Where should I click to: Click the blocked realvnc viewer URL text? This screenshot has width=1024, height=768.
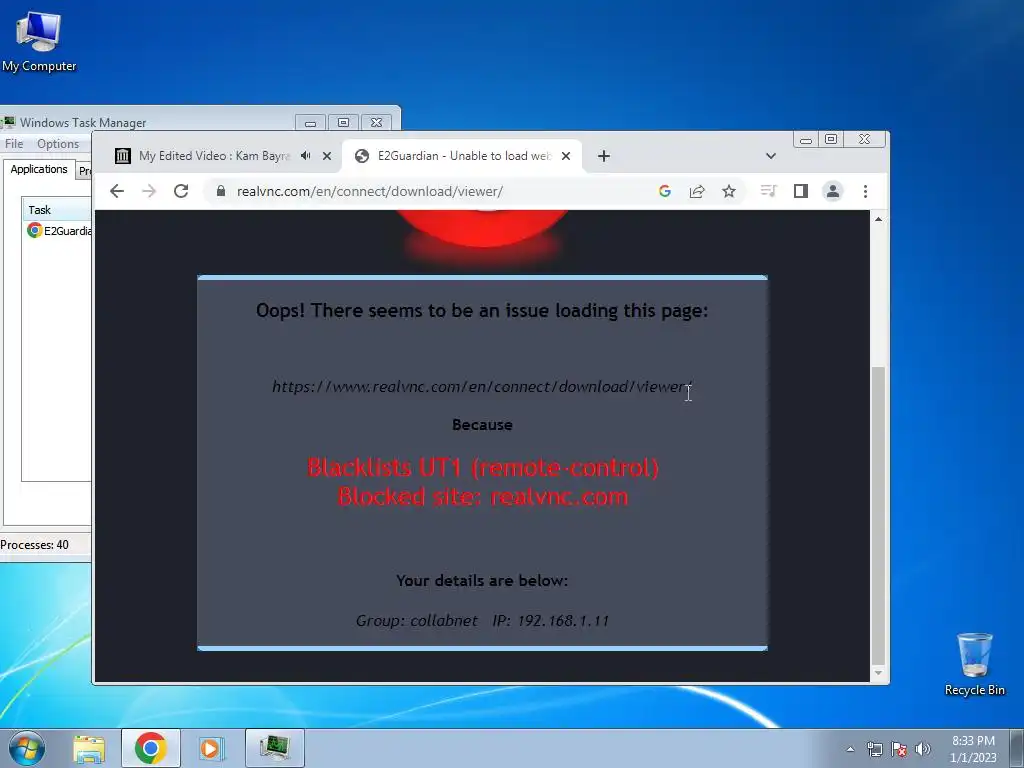pos(482,386)
